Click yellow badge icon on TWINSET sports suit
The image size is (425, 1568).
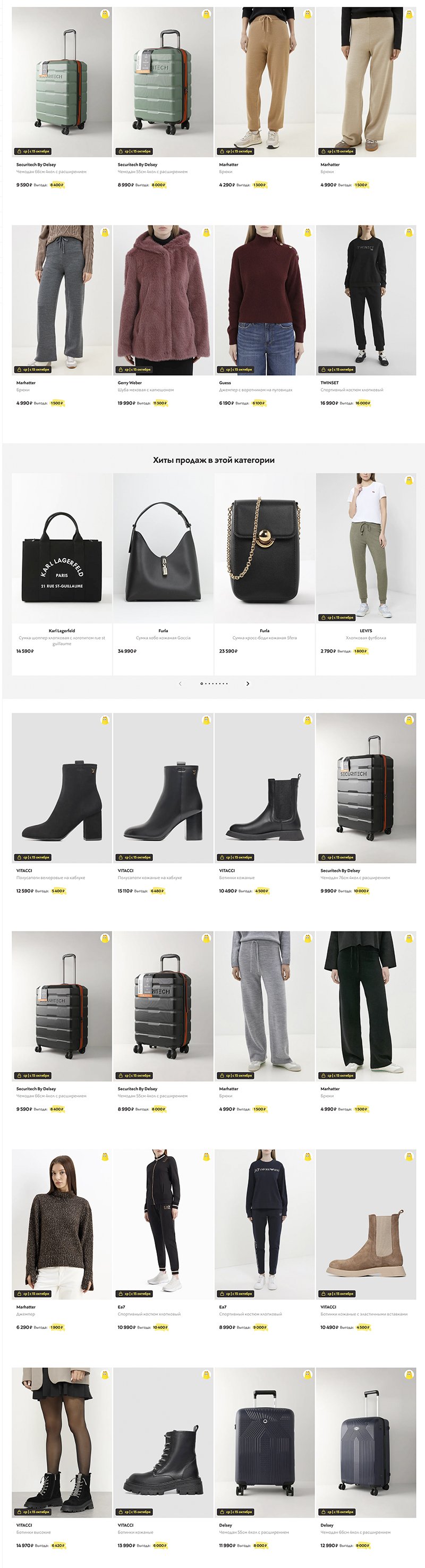point(409,232)
